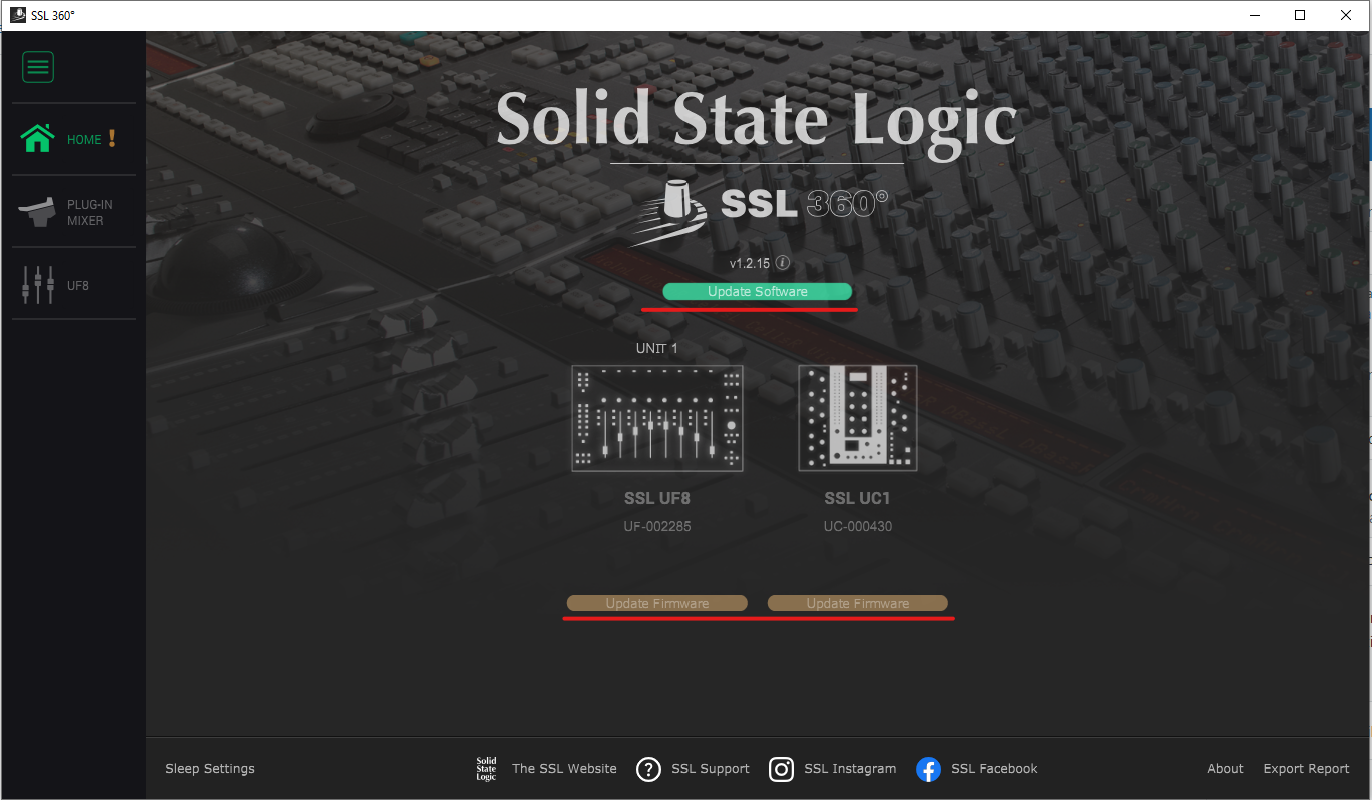Update Firmware for the SSL UF8
This screenshot has width=1372, height=800.
[x=657, y=603]
